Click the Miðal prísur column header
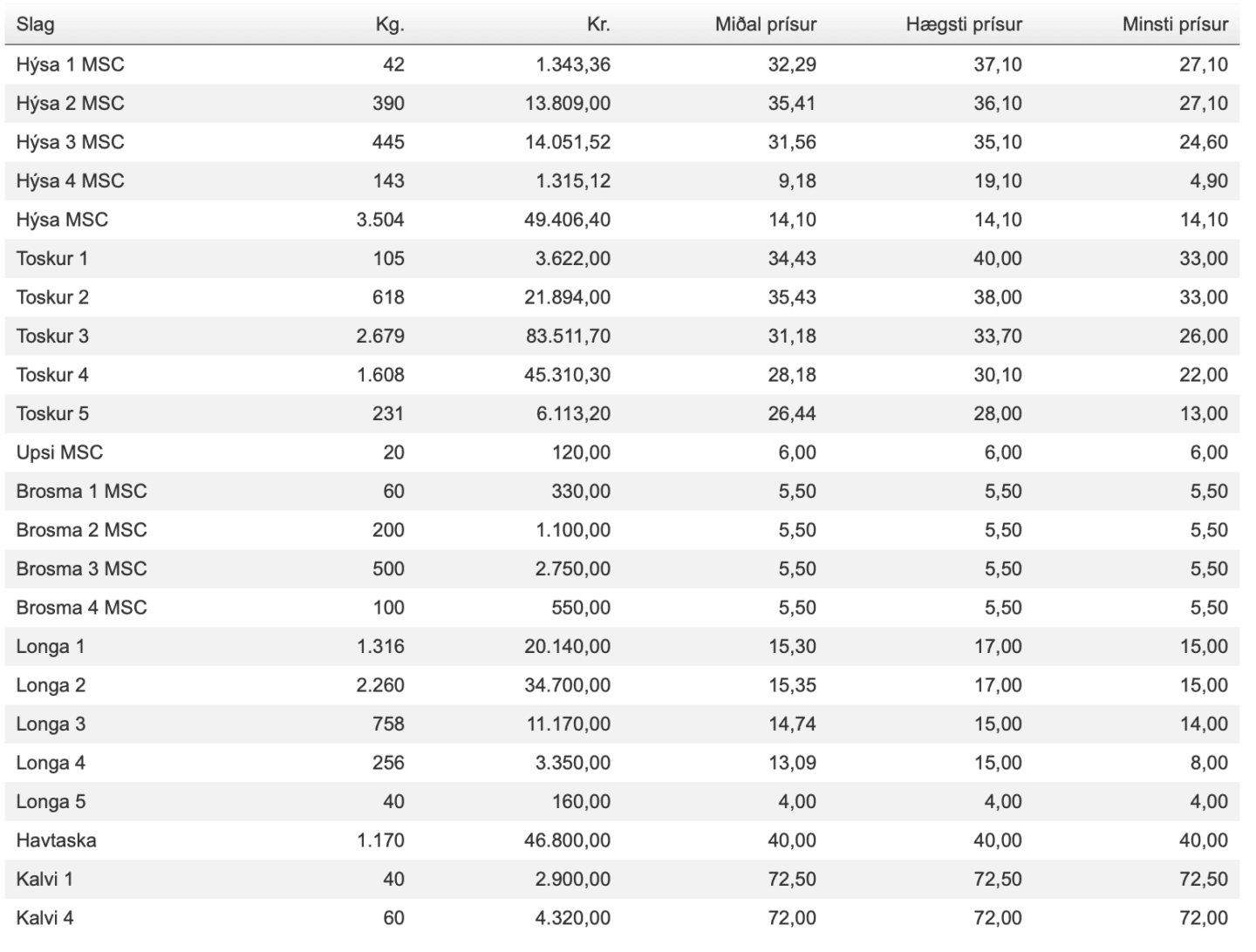The width and height of the screenshot is (1256, 952). [x=766, y=24]
